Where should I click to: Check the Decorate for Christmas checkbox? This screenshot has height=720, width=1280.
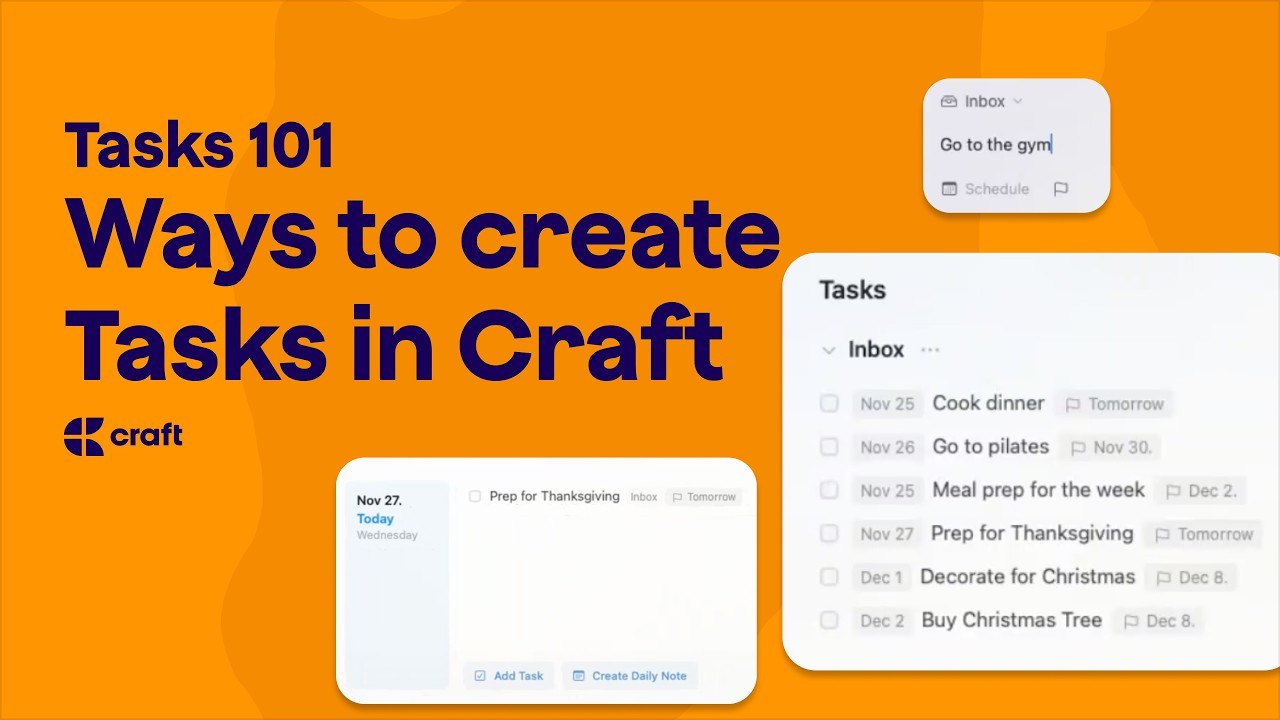pos(829,576)
